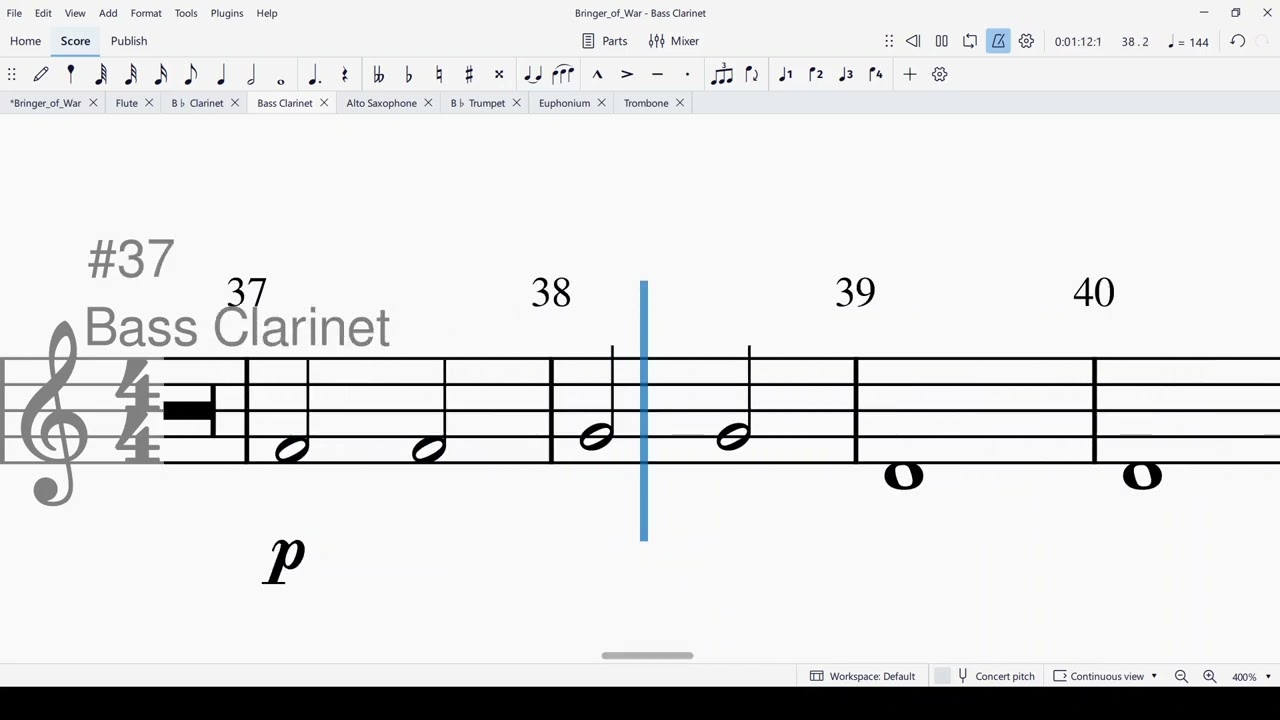
Task: Switch to voice 4
Action: pos(876,74)
